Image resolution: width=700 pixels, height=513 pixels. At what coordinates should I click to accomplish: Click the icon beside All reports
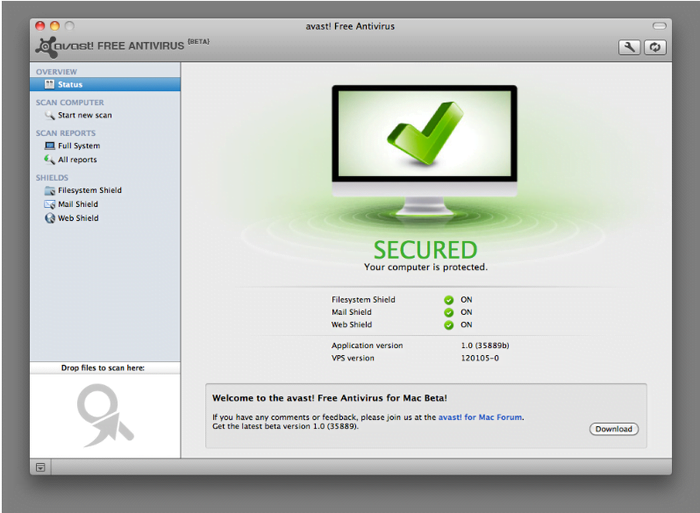point(49,159)
